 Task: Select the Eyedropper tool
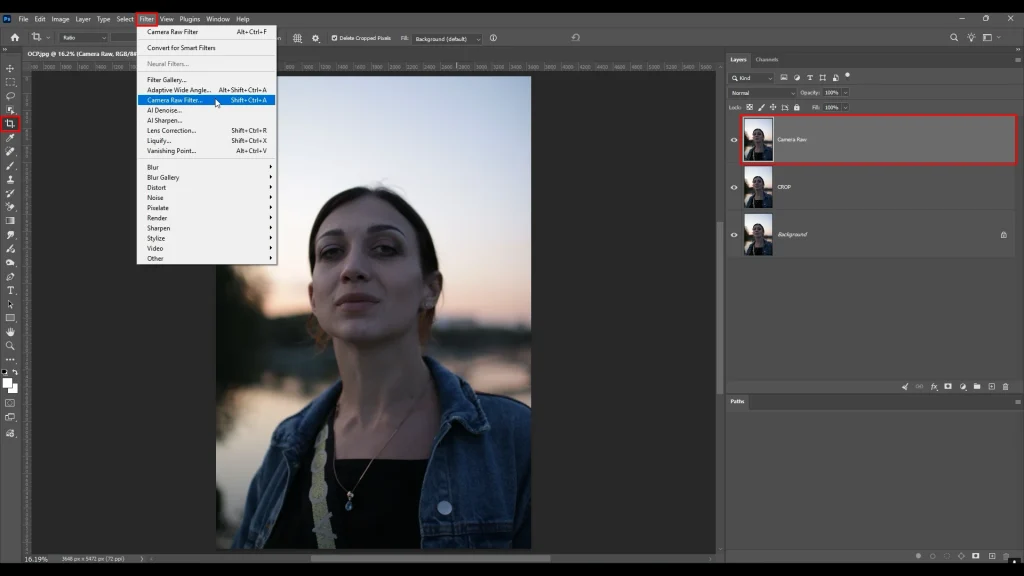coord(10,138)
